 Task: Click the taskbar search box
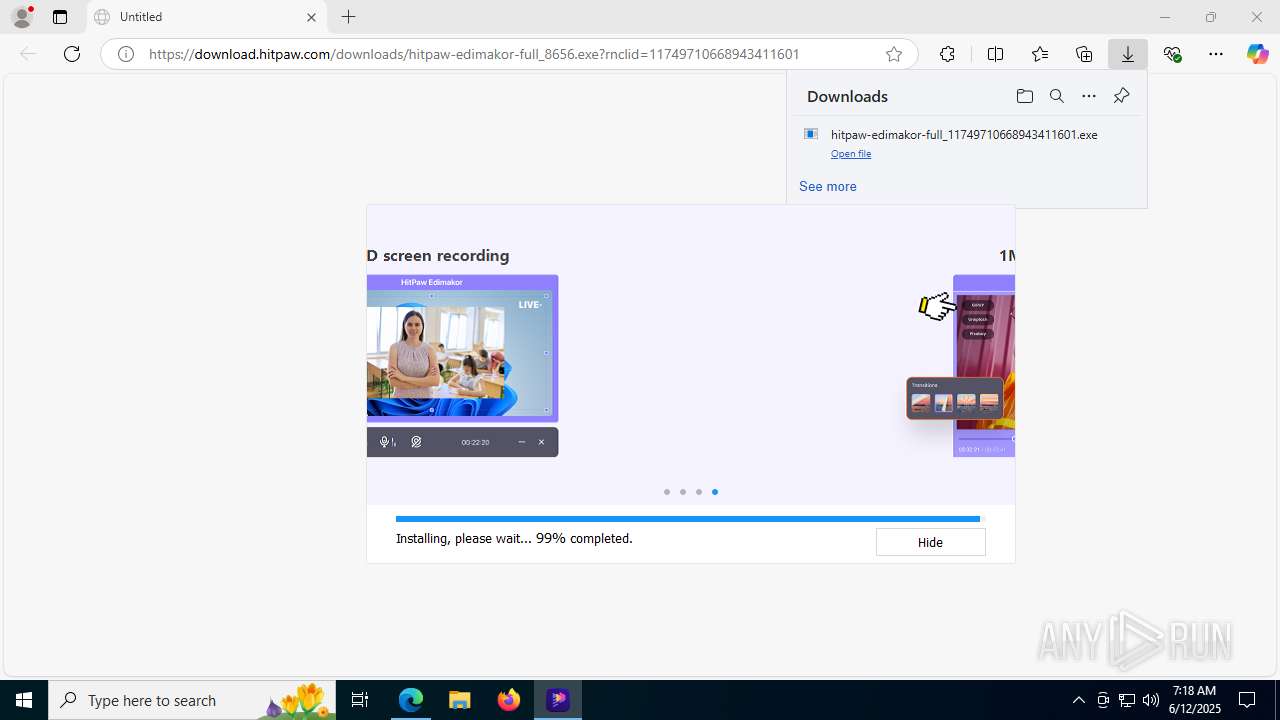pyautogui.click(x=192, y=700)
